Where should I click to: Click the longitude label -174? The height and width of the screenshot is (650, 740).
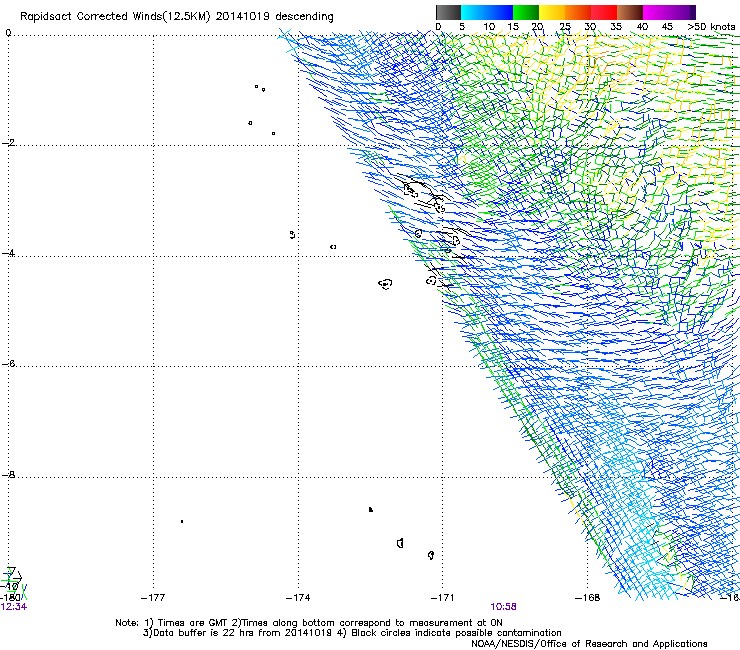(x=298, y=598)
